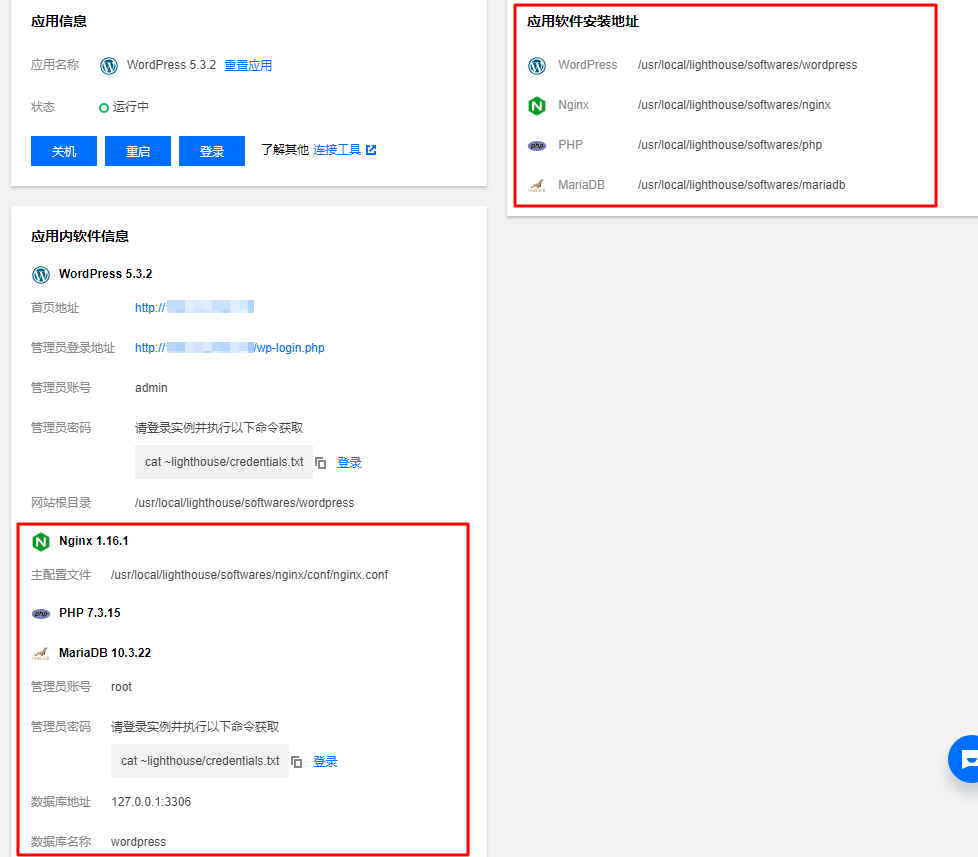Click the 应用内软件信息 heading
The width and height of the screenshot is (978, 857).
(80, 236)
